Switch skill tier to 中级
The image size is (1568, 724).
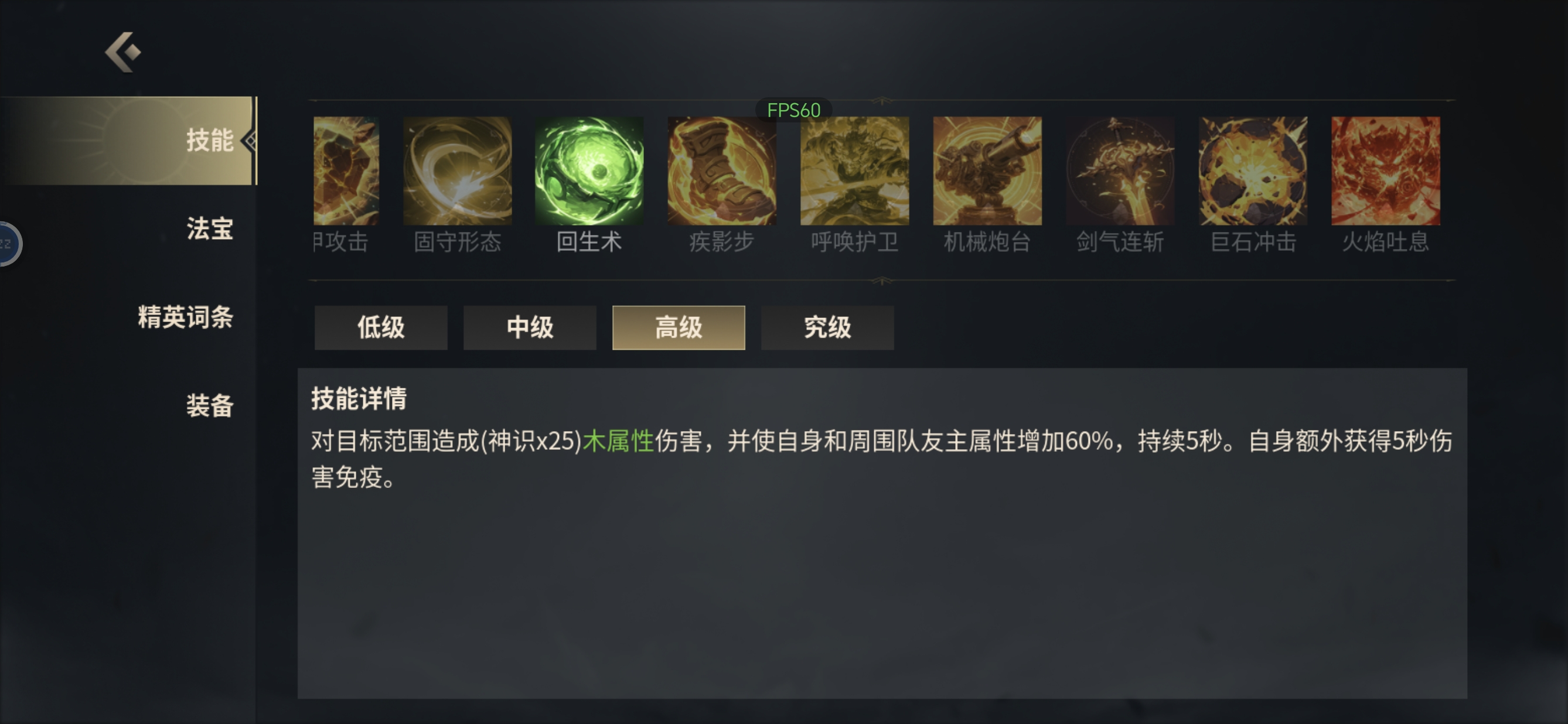click(530, 327)
